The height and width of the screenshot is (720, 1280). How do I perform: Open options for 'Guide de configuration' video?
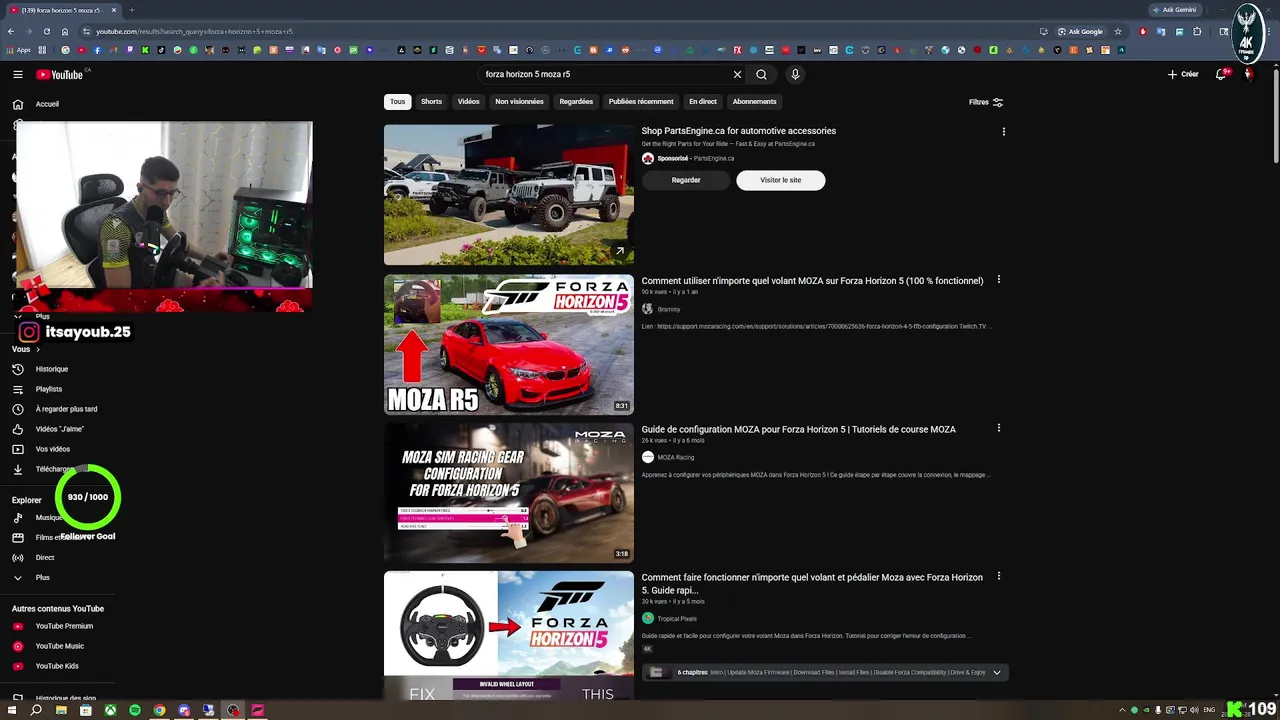pyautogui.click(x=998, y=428)
